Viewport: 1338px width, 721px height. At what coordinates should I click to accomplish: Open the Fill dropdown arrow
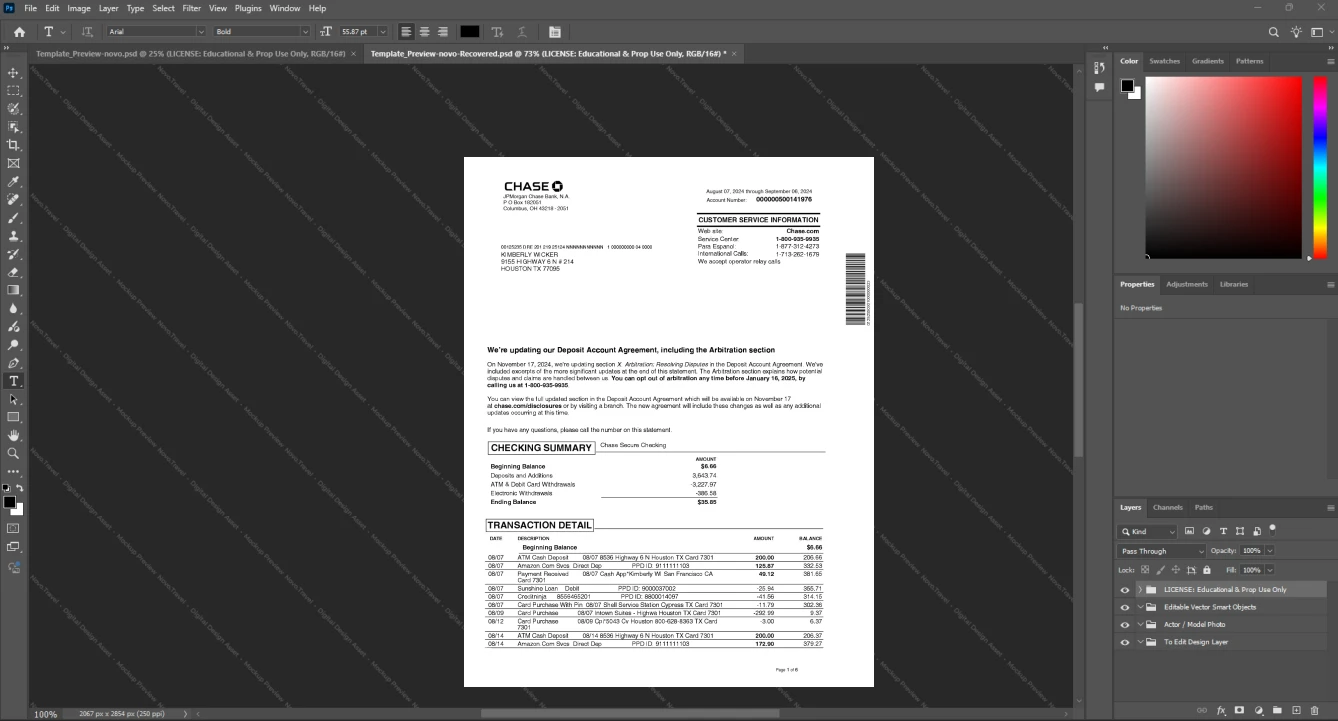1270,569
